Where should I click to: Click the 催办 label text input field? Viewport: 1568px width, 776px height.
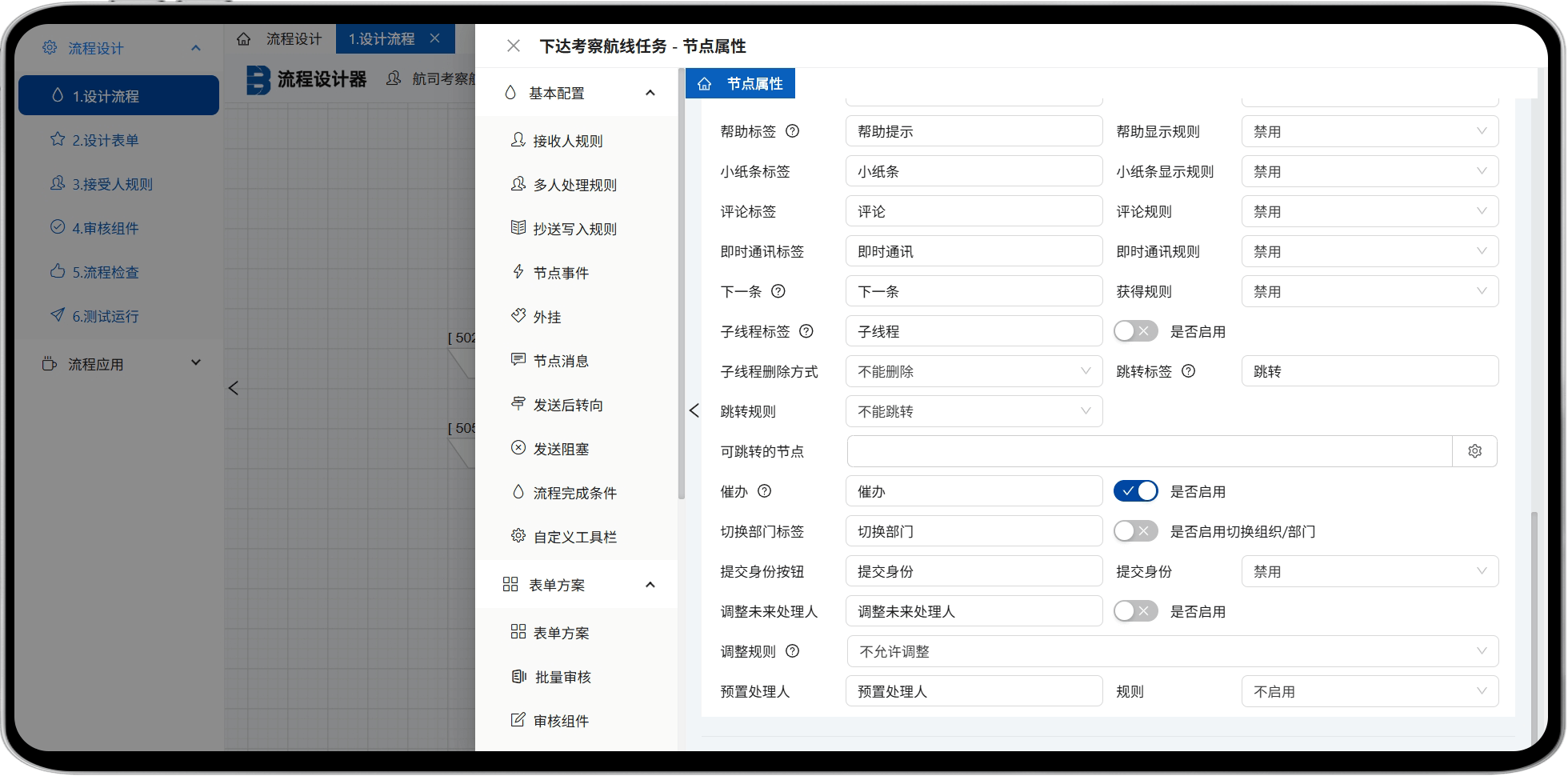point(973,491)
